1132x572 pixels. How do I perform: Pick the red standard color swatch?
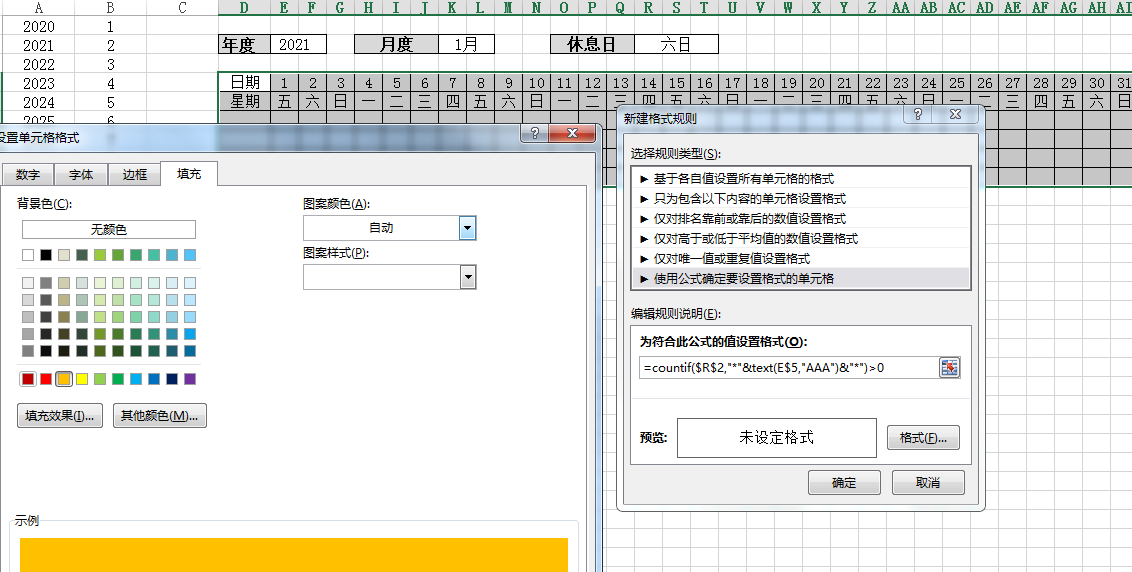[x=46, y=378]
